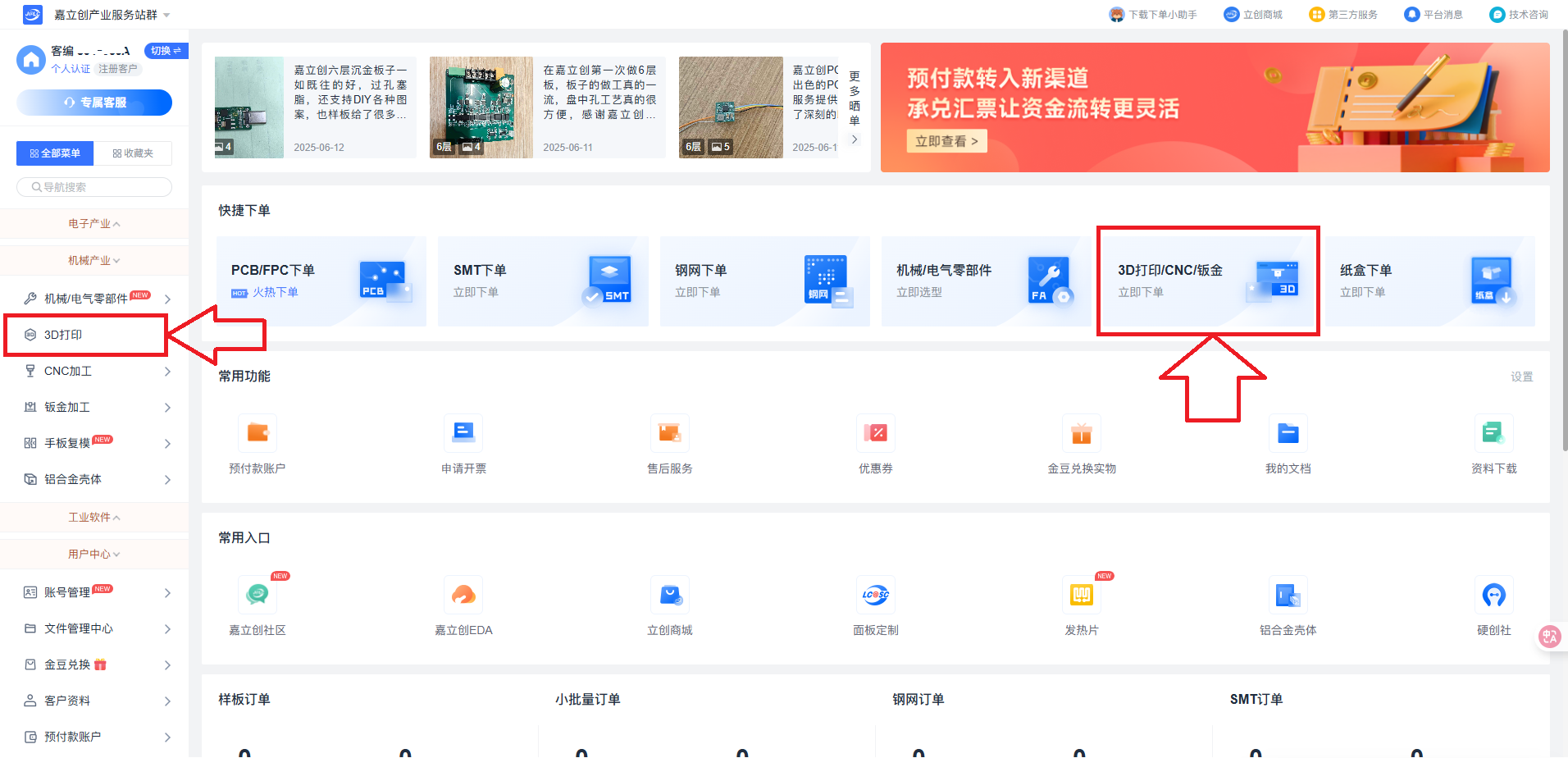Click the 下载下单小助手 icon in top bar

coord(1117,15)
